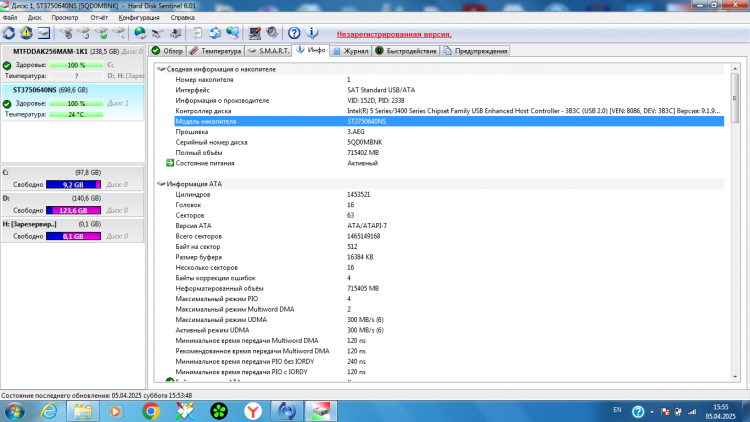Click the disk icon with magnifying glass
The width and height of the screenshot is (750, 422).
pos(119,33)
